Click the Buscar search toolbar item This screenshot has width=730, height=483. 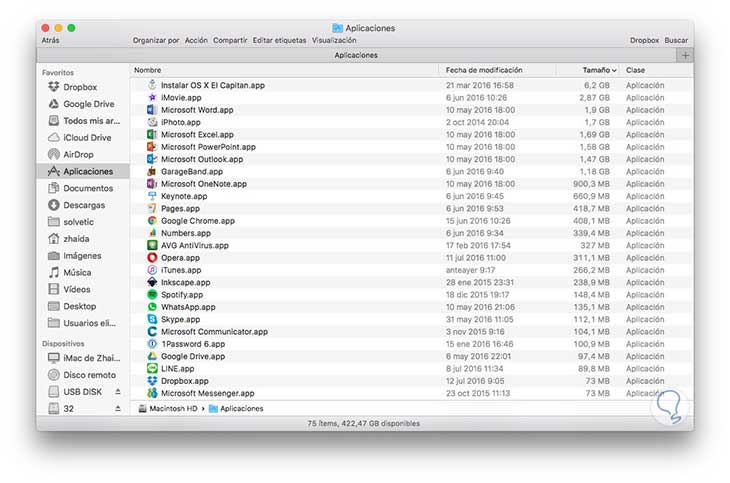676,40
